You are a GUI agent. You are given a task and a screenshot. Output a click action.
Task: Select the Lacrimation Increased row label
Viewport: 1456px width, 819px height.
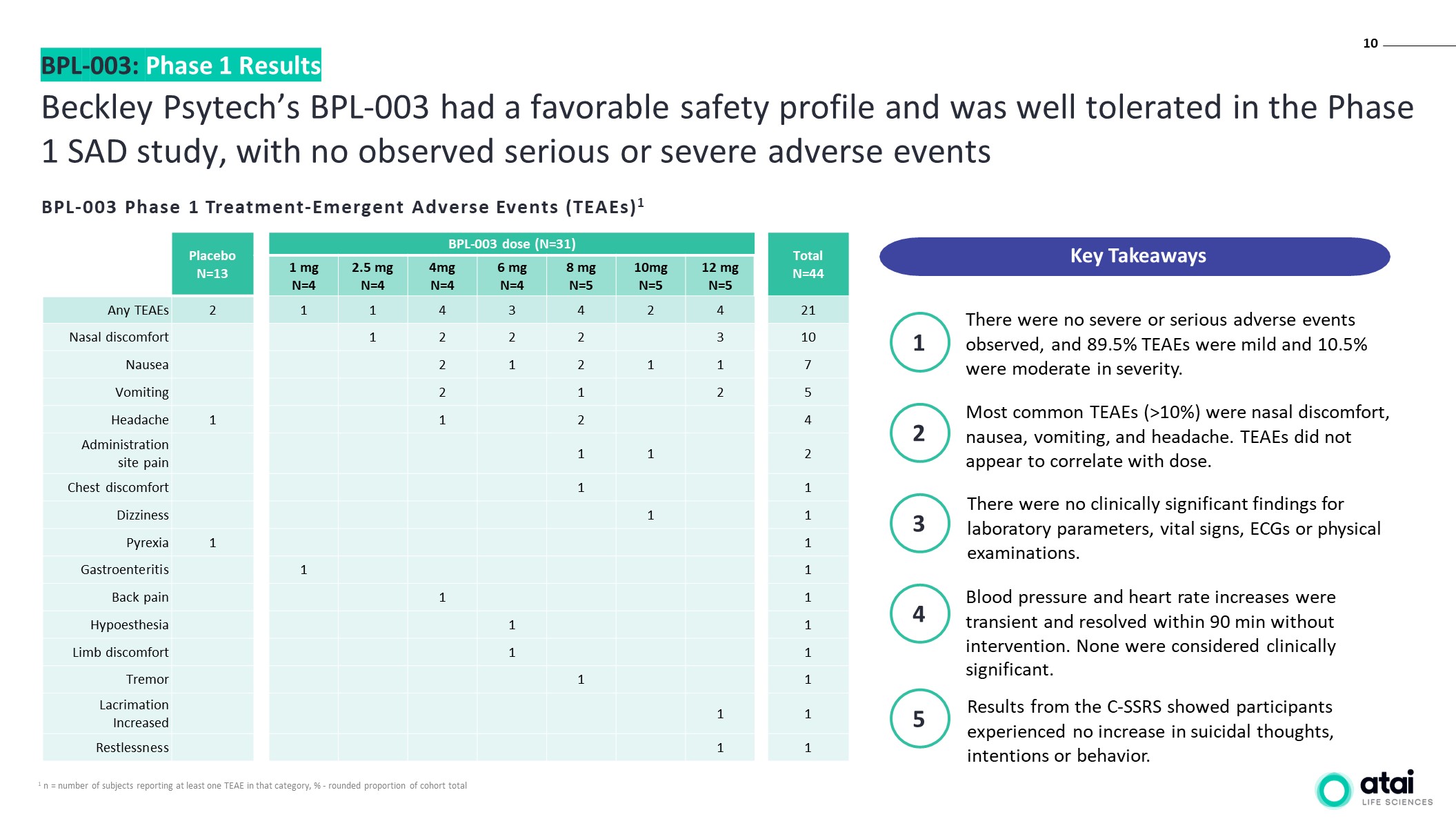pyautogui.click(x=134, y=713)
